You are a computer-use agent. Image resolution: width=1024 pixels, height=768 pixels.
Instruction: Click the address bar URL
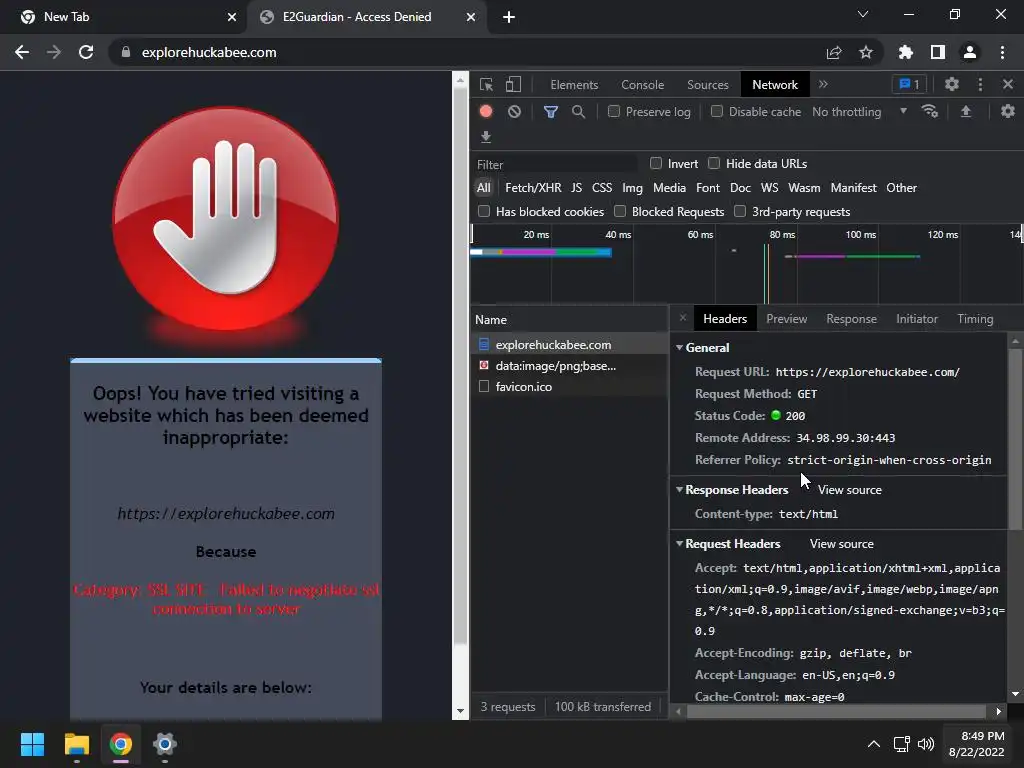(x=209, y=52)
